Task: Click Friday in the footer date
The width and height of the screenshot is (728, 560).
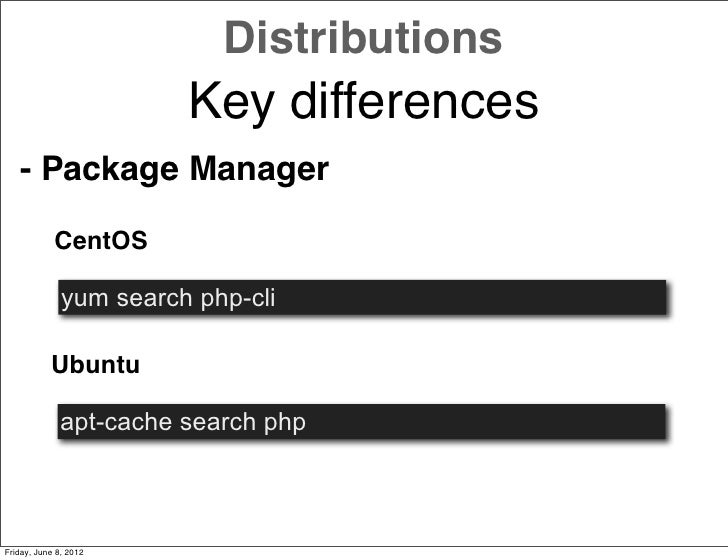Action: pos(17,553)
